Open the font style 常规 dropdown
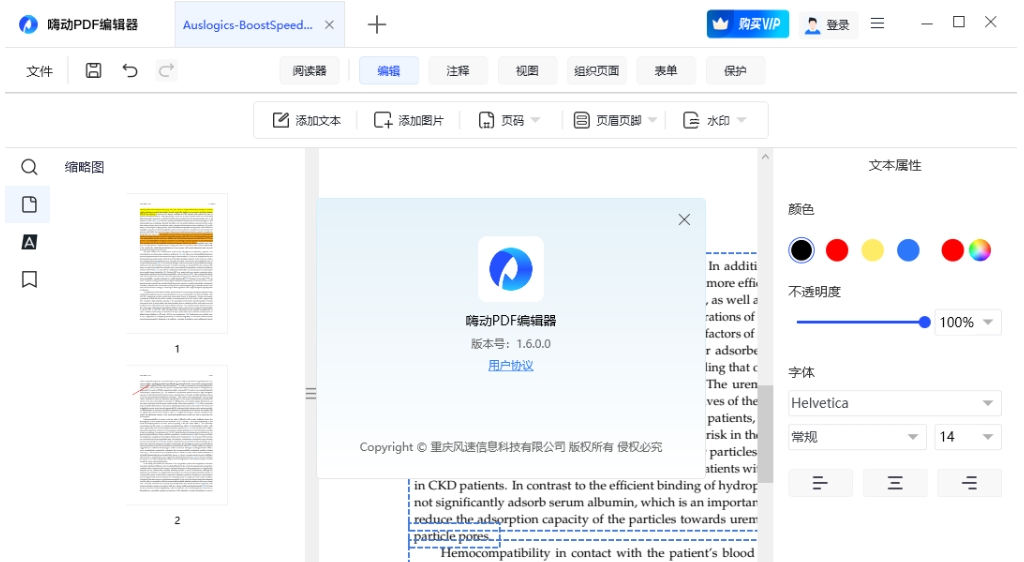 tap(857, 437)
